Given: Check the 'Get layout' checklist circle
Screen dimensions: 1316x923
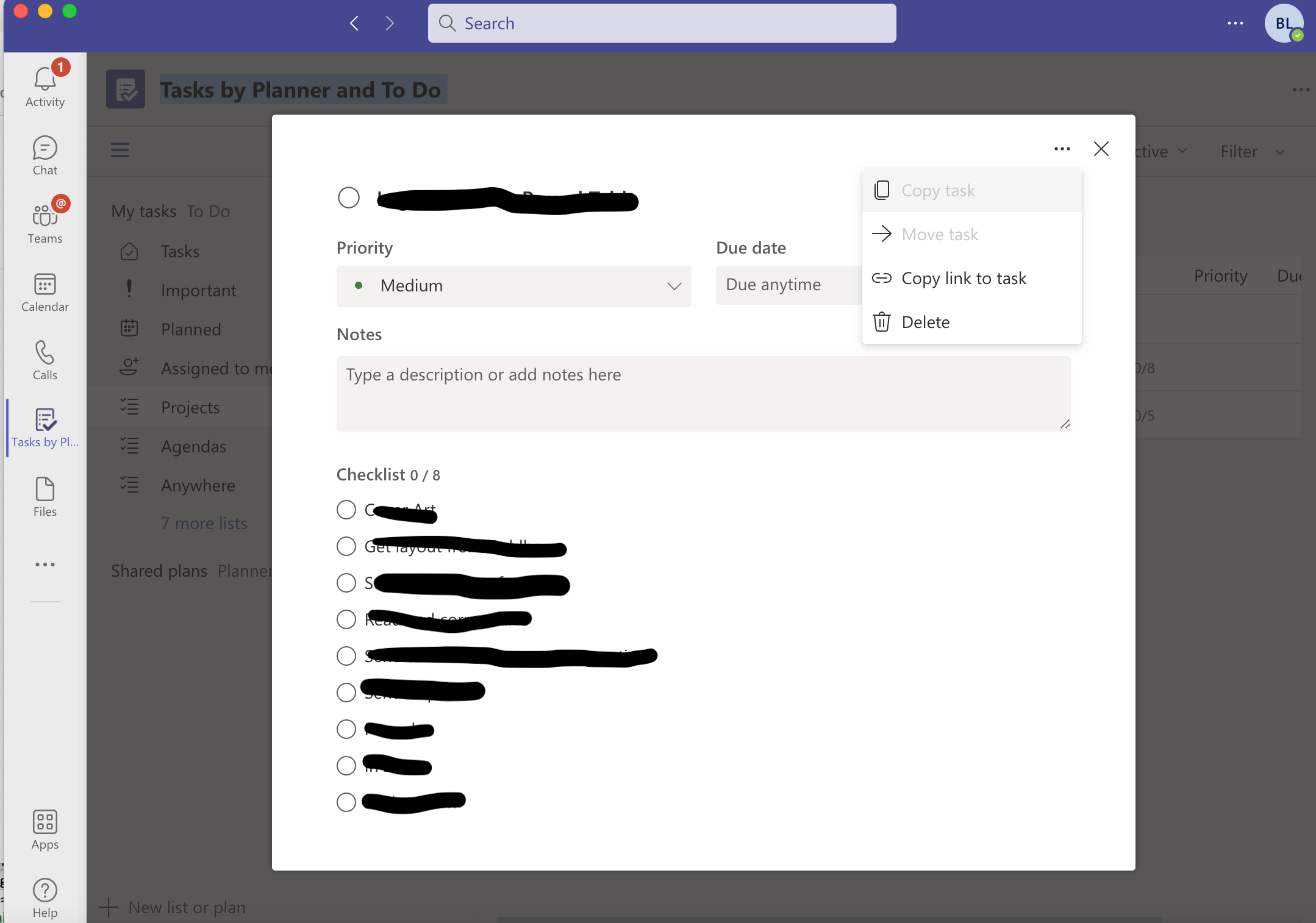Looking at the screenshot, I should click(346, 546).
